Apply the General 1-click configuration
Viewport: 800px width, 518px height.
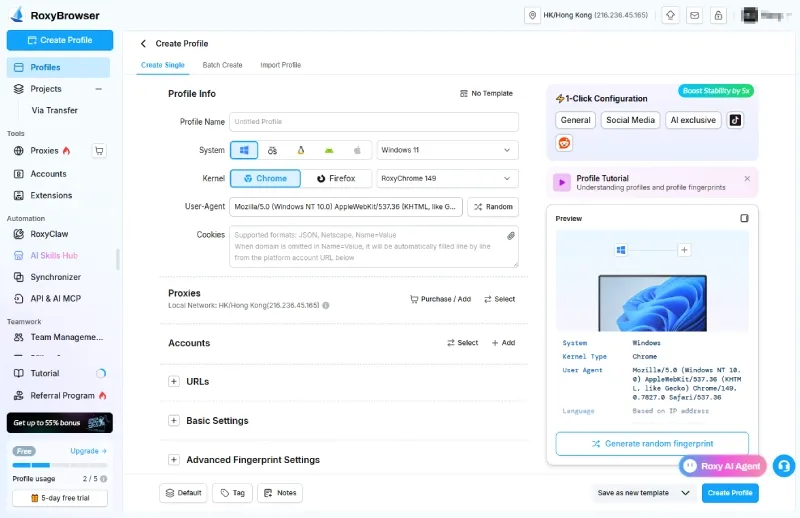(575, 120)
